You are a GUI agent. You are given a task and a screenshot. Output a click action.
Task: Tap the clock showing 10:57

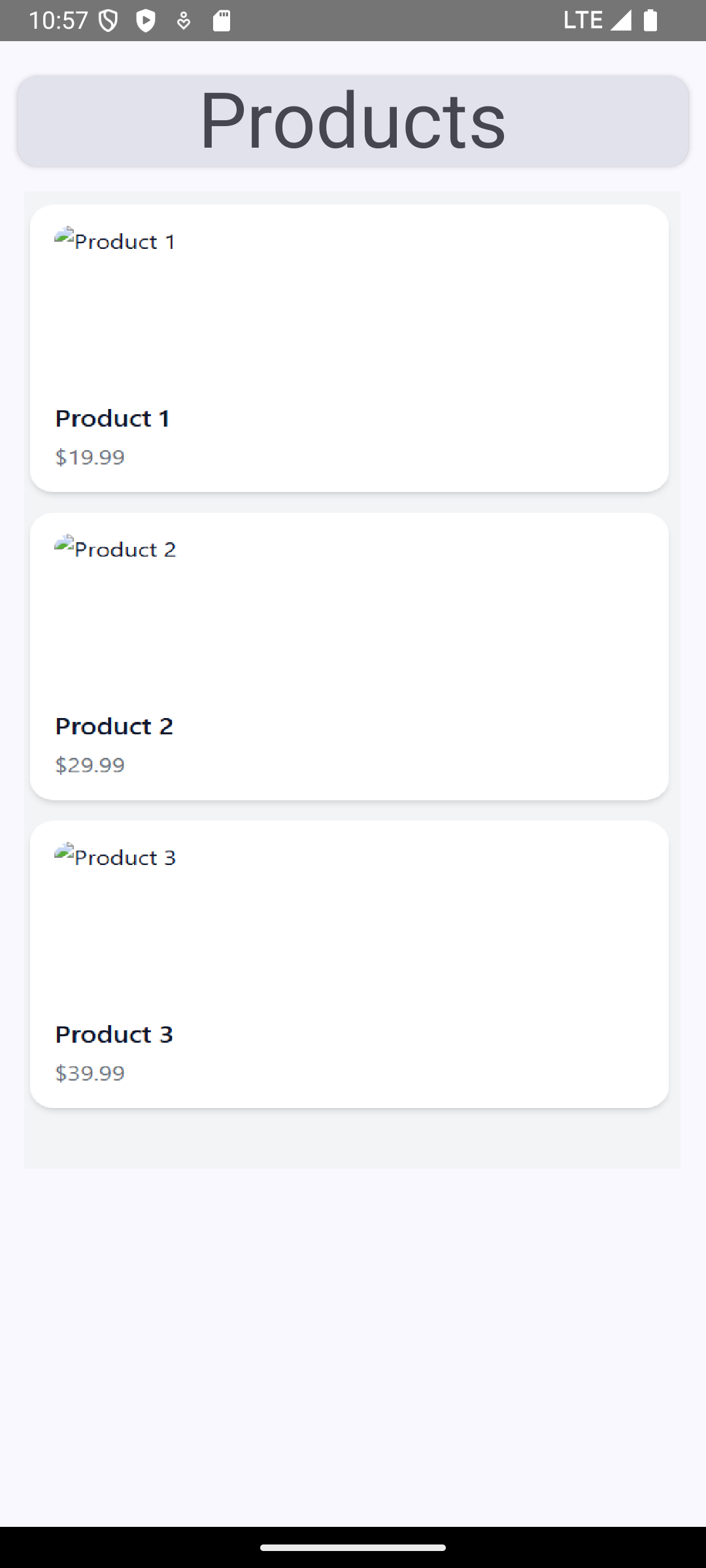coord(59,20)
